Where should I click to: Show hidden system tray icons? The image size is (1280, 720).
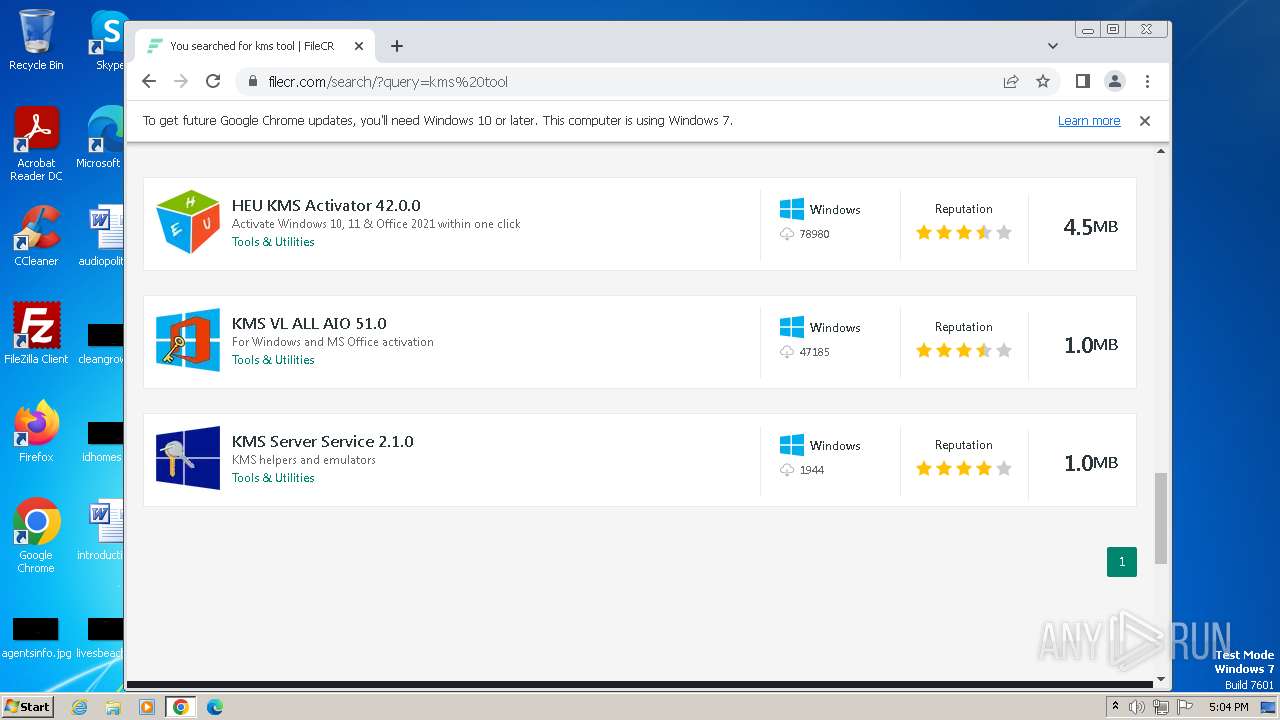pos(1115,707)
